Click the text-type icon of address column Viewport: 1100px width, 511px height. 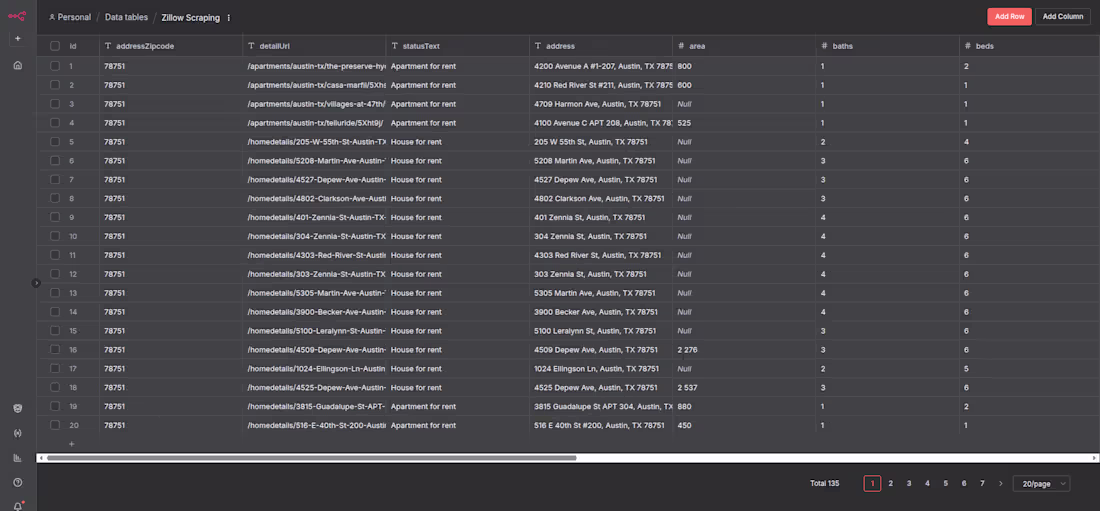coord(537,46)
